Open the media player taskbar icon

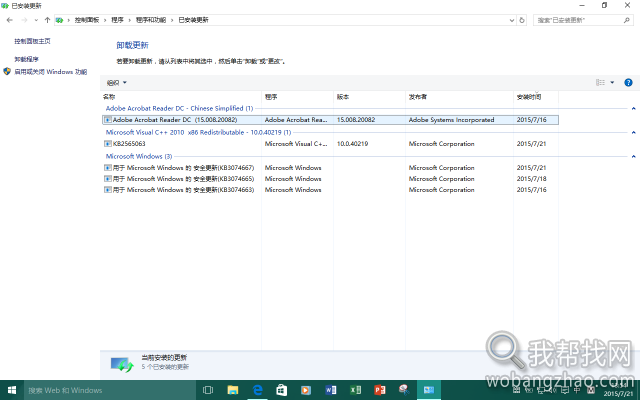tap(306, 390)
